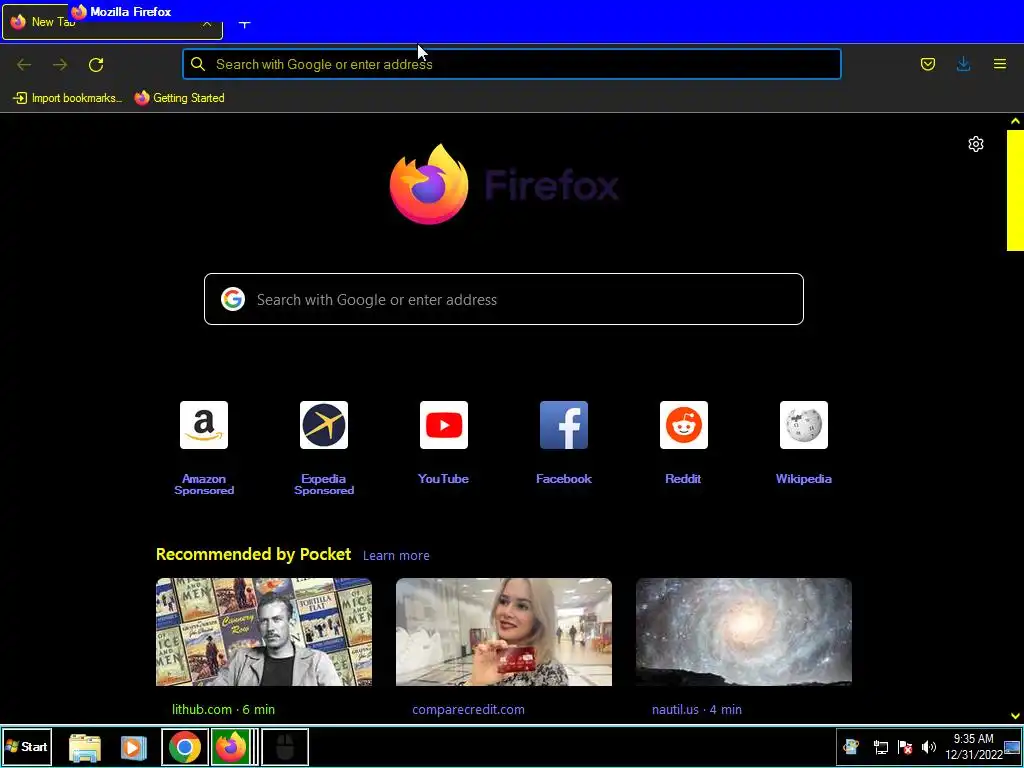Click the clock showing 9:35 AM
The image size is (1024, 768).
click(973, 746)
